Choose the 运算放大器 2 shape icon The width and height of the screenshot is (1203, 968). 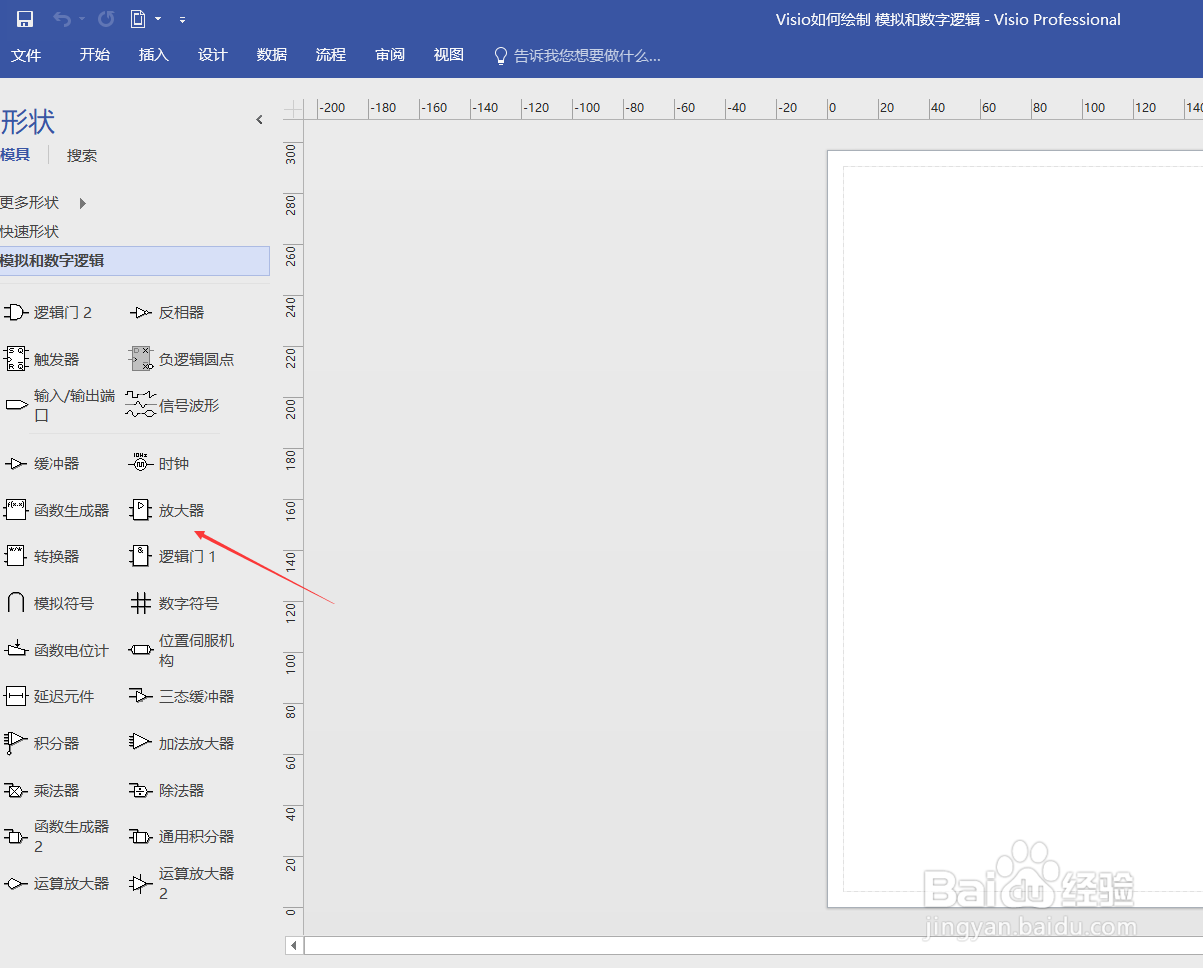coord(141,884)
